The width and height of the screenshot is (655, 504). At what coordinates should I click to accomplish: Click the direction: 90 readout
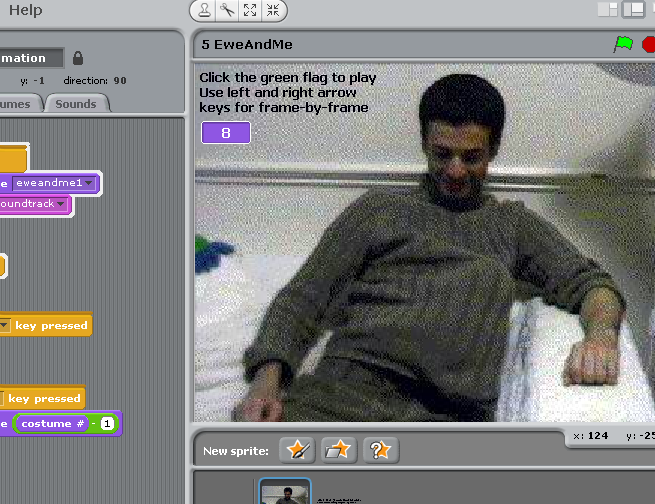[x=95, y=81]
